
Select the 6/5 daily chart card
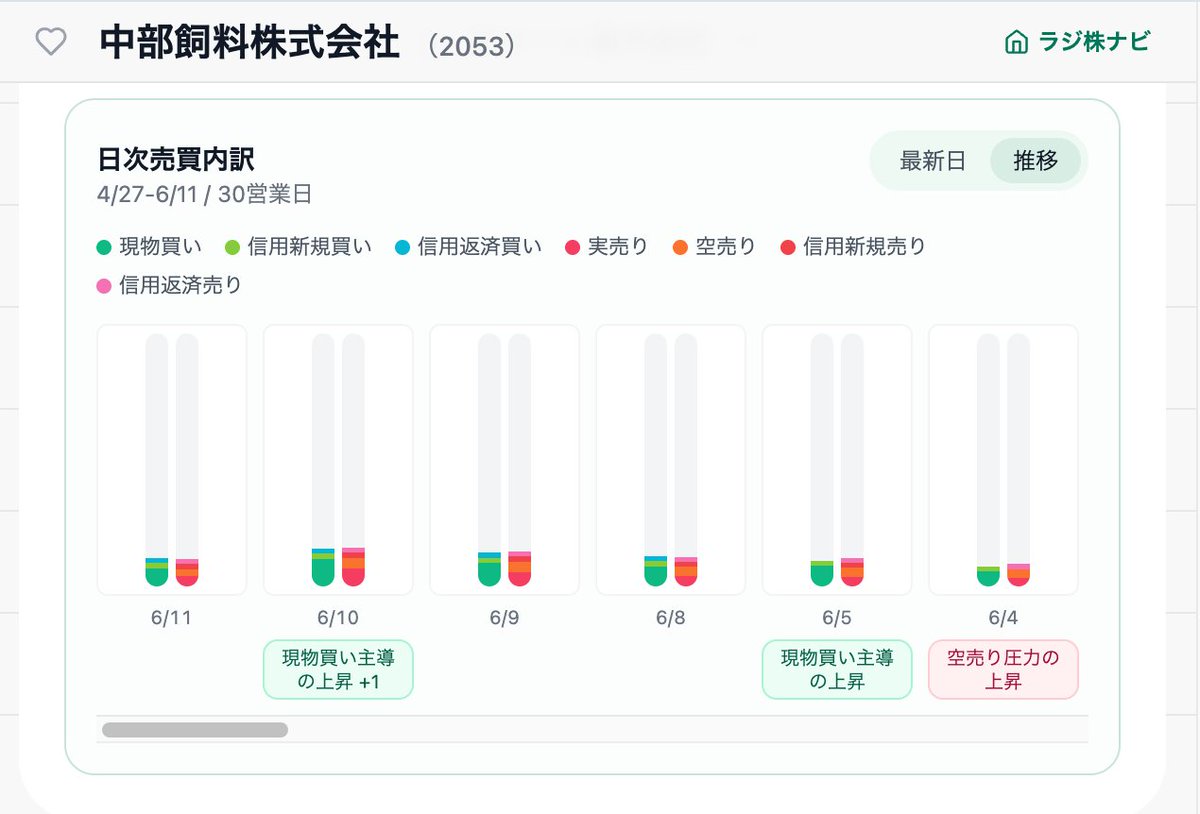pyautogui.click(x=837, y=460)
